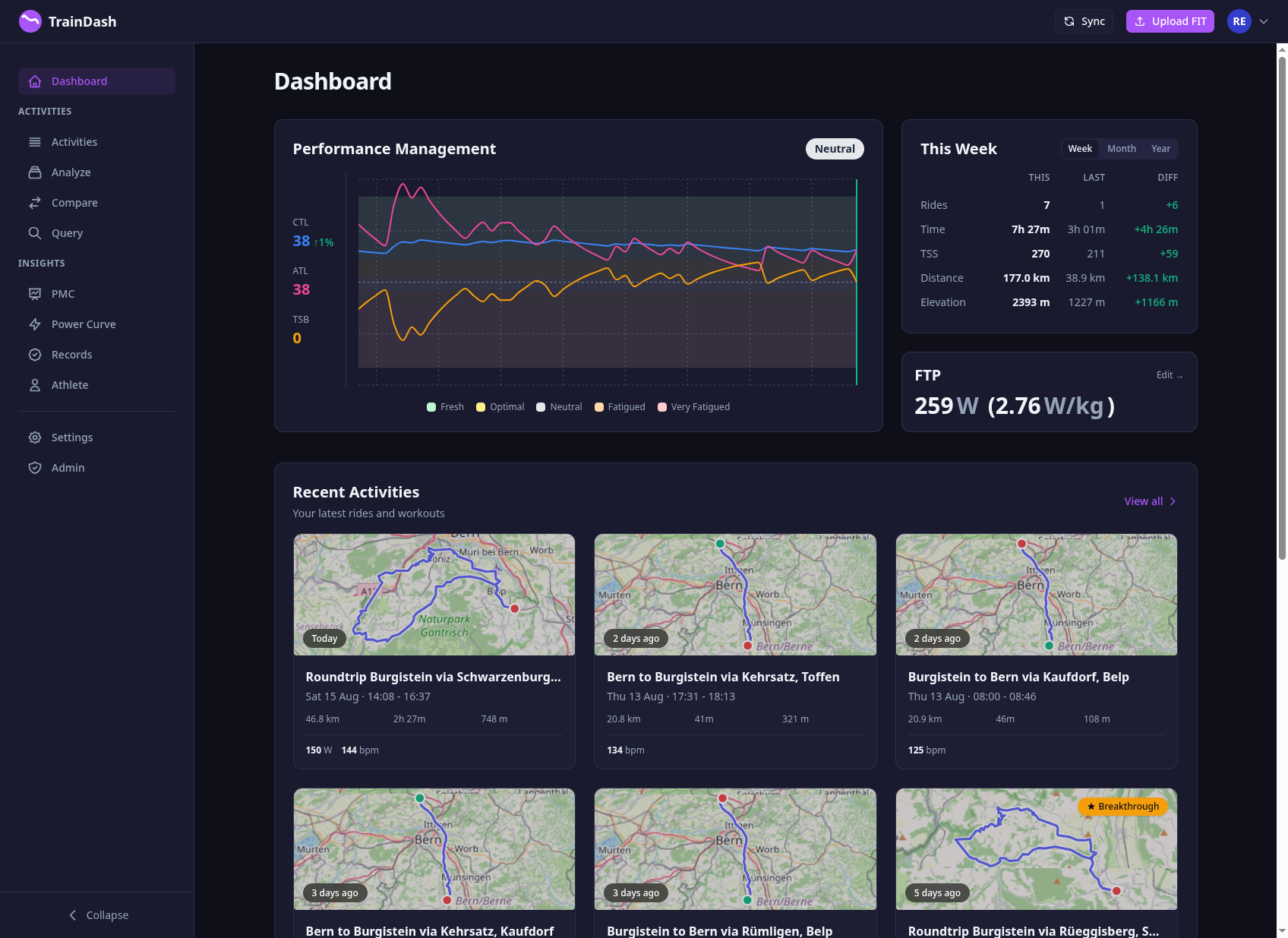Open the Activities menu item
Image resolution: width=1288 pixels, height=938 pixels.
pyautogui.click(x=96, y=142)
